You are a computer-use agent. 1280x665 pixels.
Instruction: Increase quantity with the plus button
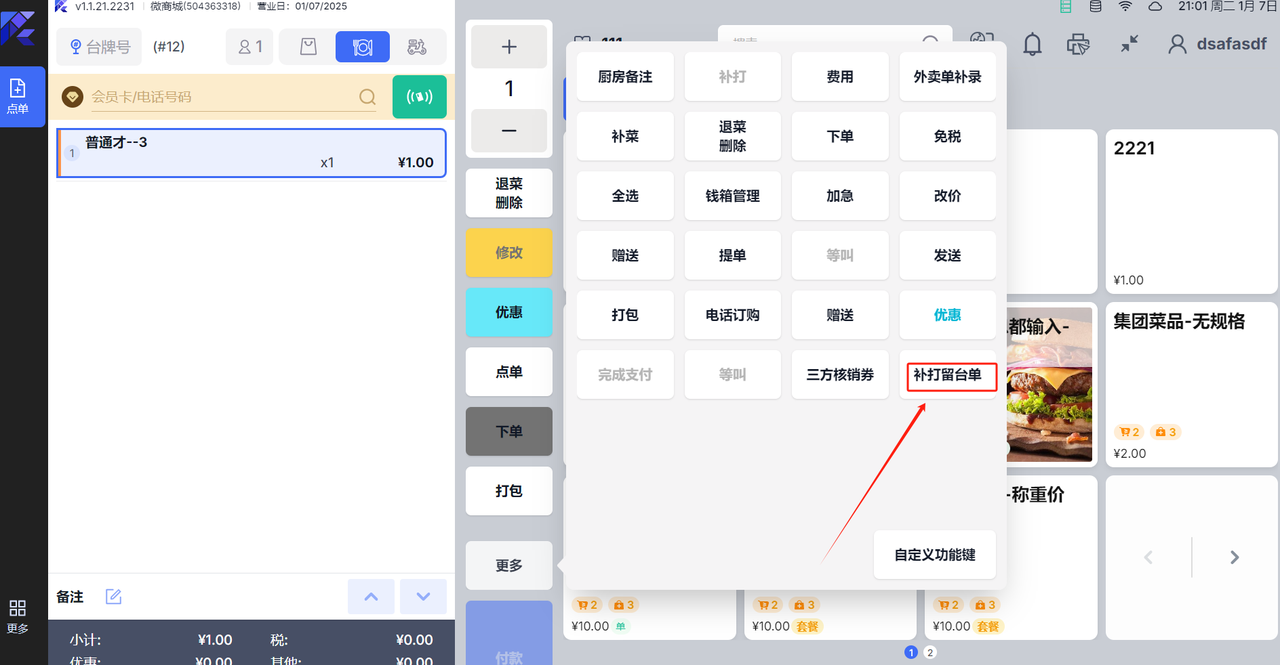coord(509,47)
